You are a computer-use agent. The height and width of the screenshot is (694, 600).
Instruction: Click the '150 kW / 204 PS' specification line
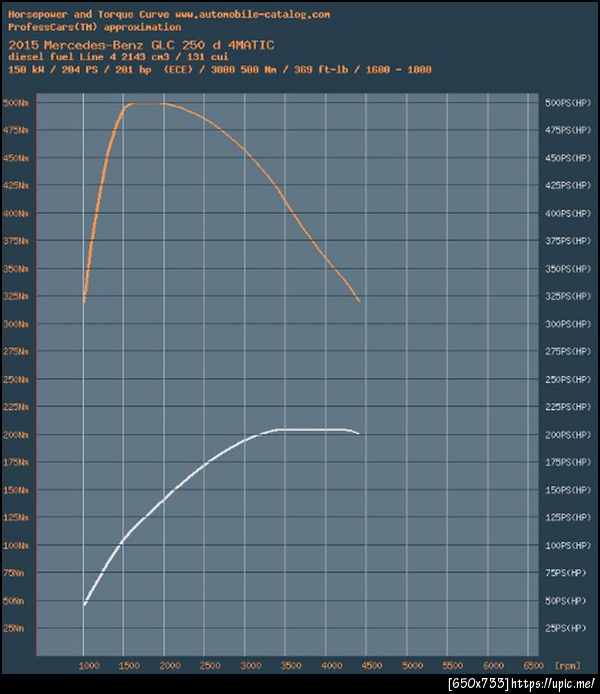[x=219, y=69]
